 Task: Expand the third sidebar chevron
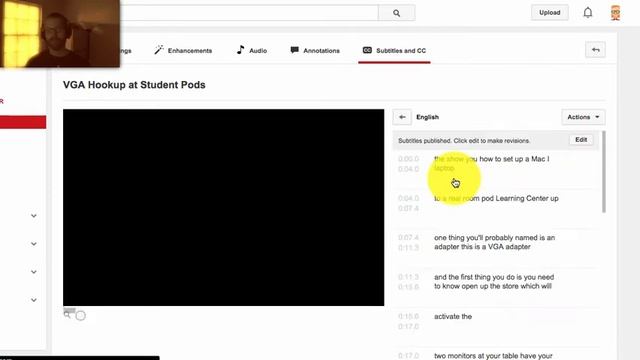(x=34, y=272)
